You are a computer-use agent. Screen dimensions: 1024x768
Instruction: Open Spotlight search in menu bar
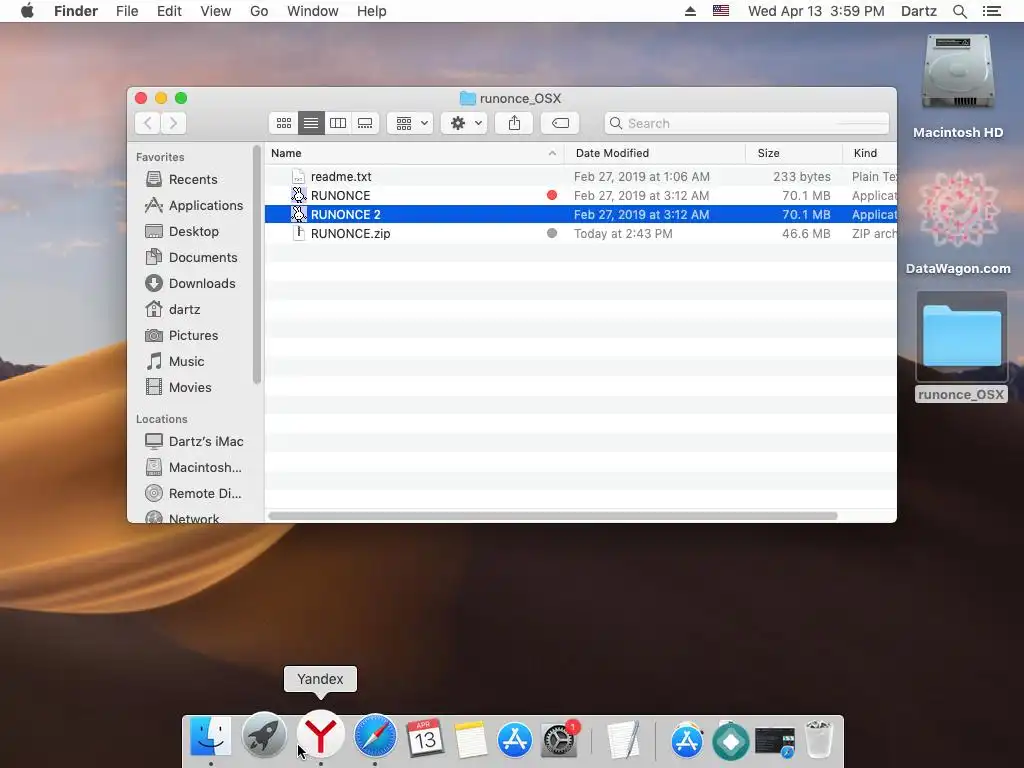pyautogui.click(x=959, y=11)
